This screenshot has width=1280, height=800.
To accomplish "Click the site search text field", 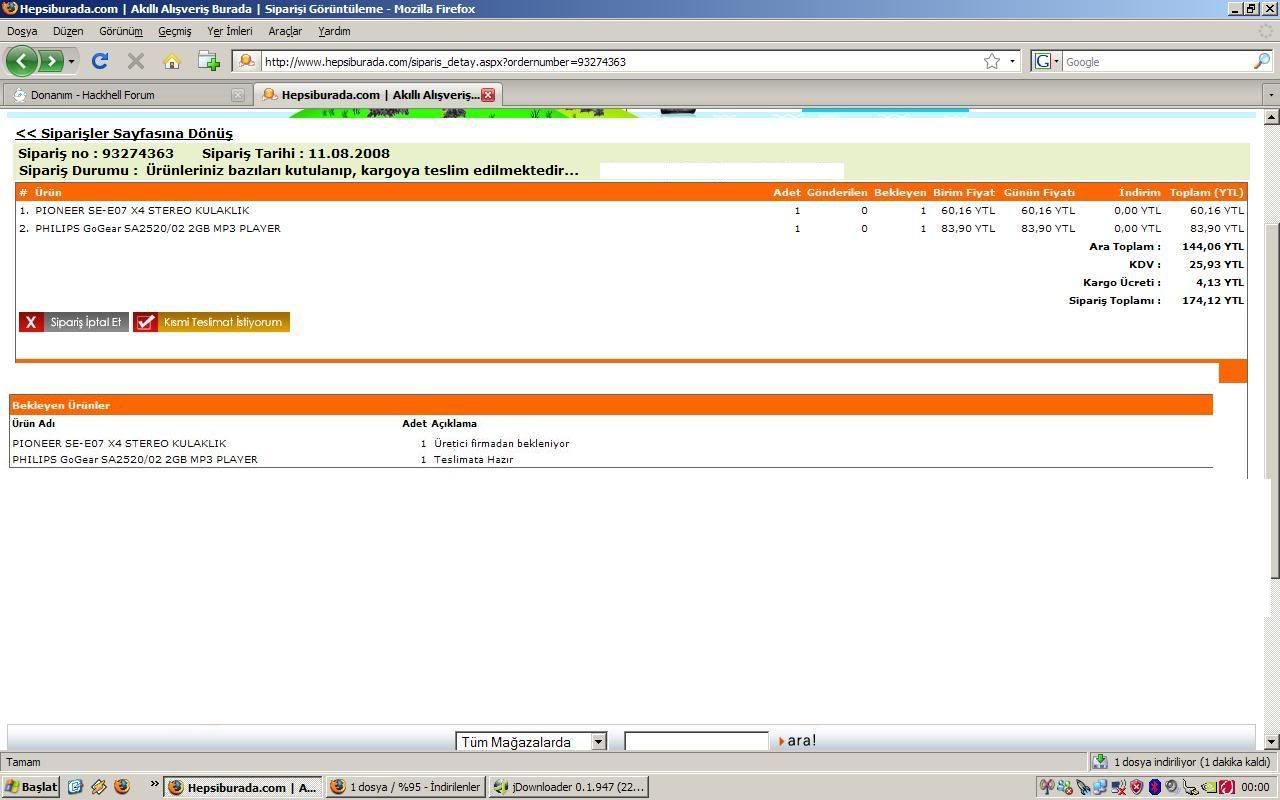I will tap(696, 741).
